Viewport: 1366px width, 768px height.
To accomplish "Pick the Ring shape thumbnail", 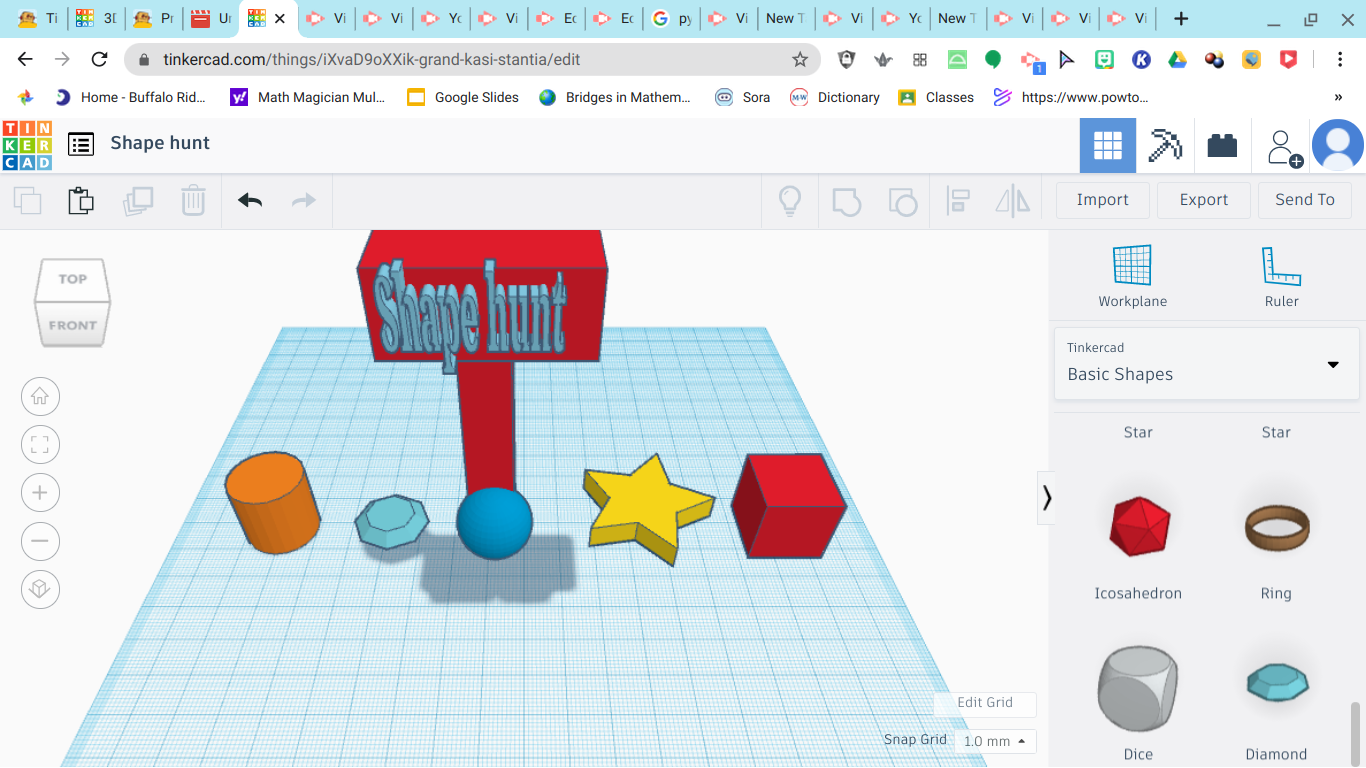I will coord(1276,527).
